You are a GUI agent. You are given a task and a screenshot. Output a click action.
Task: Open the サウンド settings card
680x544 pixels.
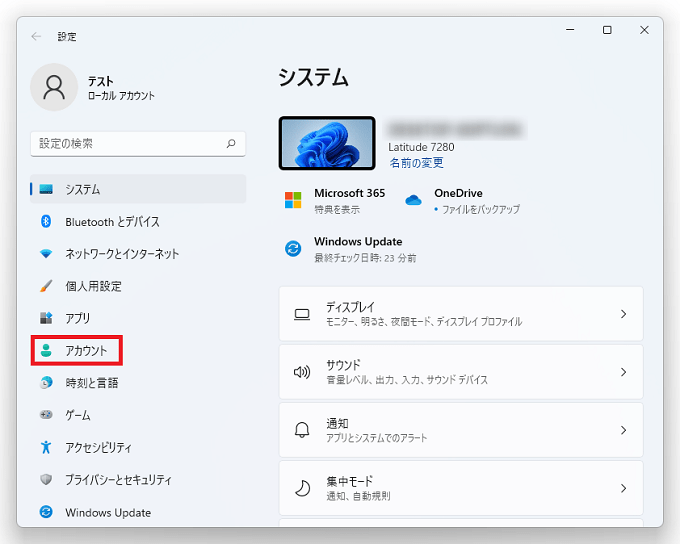461,372
